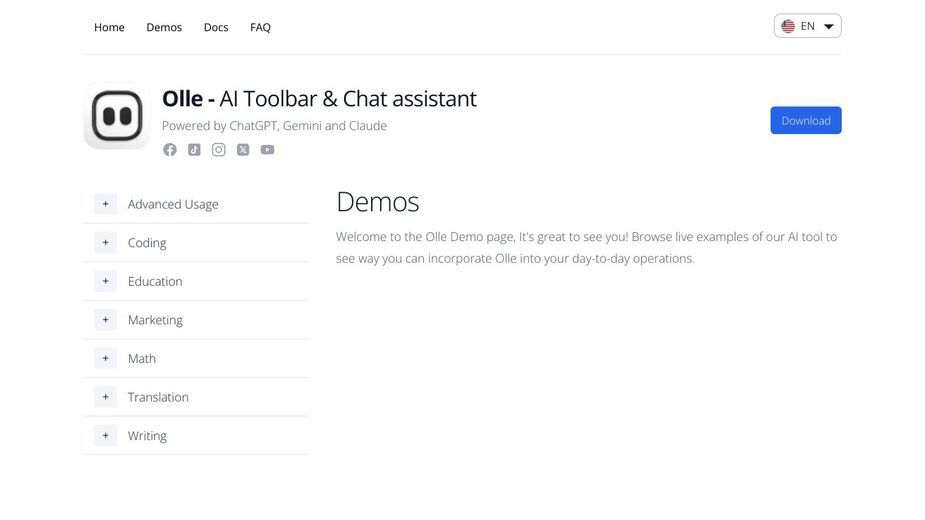
Task: Select the Coding category label
Action: pyautogui.click(x=147, y=243)
